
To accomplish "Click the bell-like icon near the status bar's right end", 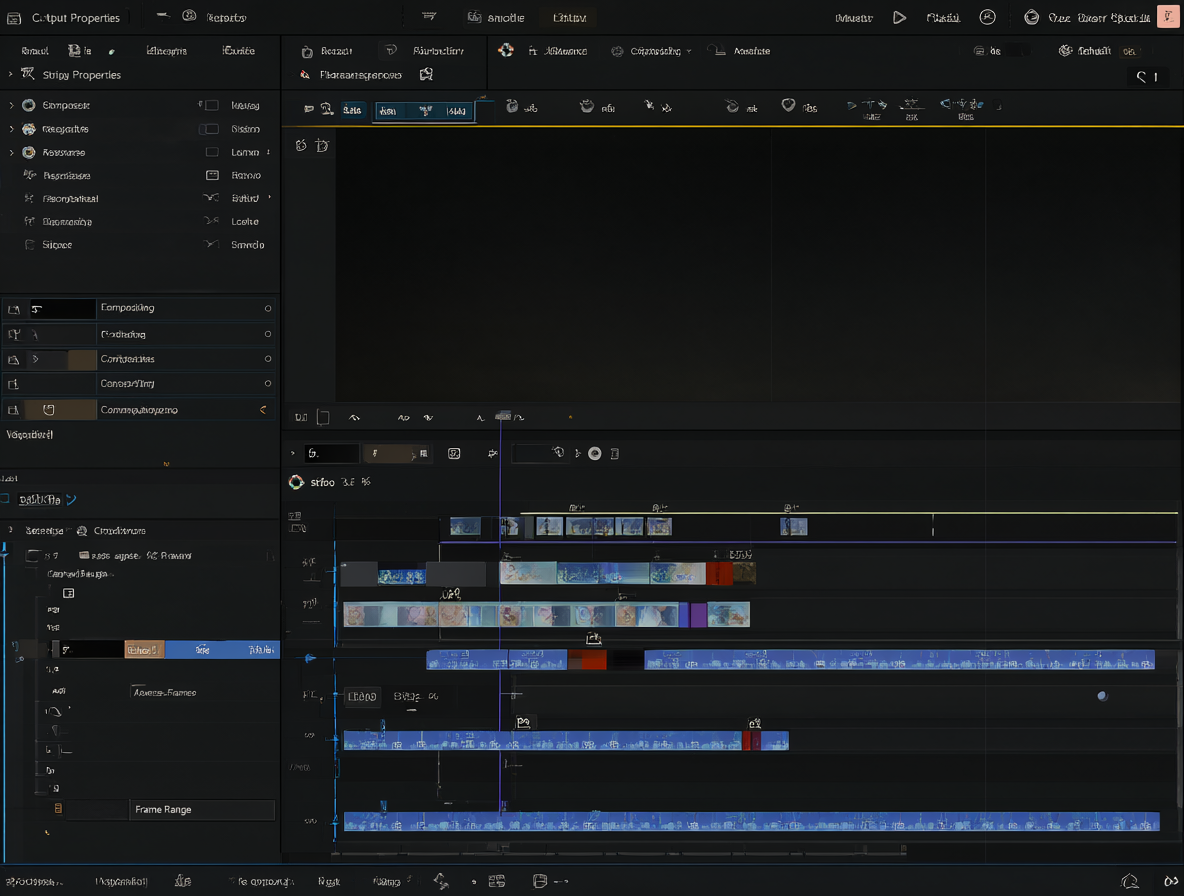I will tap(1130, 881).
